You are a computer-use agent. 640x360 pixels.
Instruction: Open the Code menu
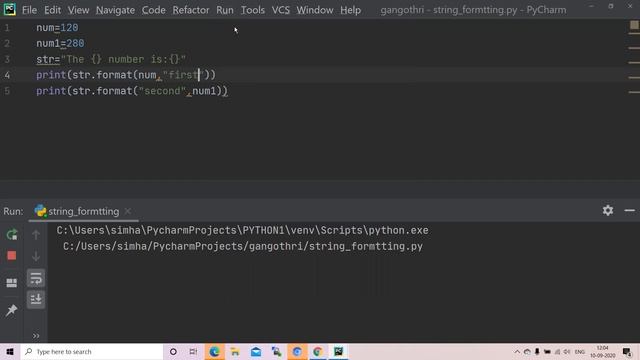(x=153, y=10)
